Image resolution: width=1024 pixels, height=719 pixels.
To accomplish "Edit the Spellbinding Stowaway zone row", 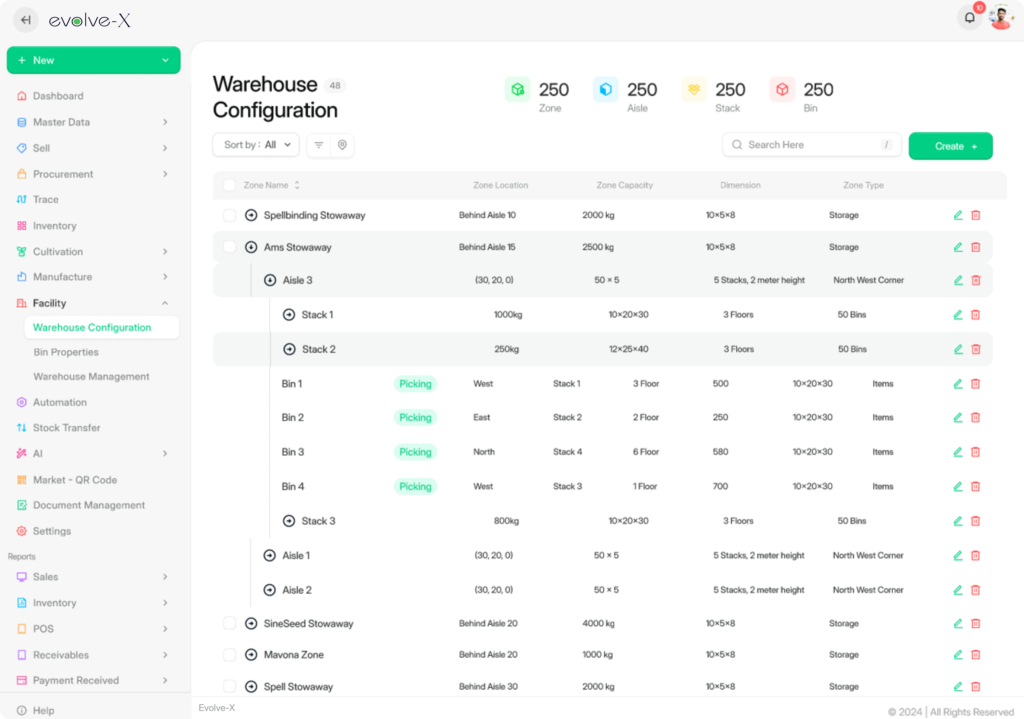I will (x=957, y=215).
